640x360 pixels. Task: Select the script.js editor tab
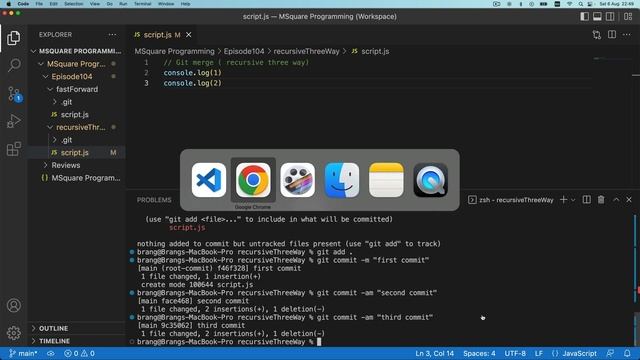coord(162,35)
